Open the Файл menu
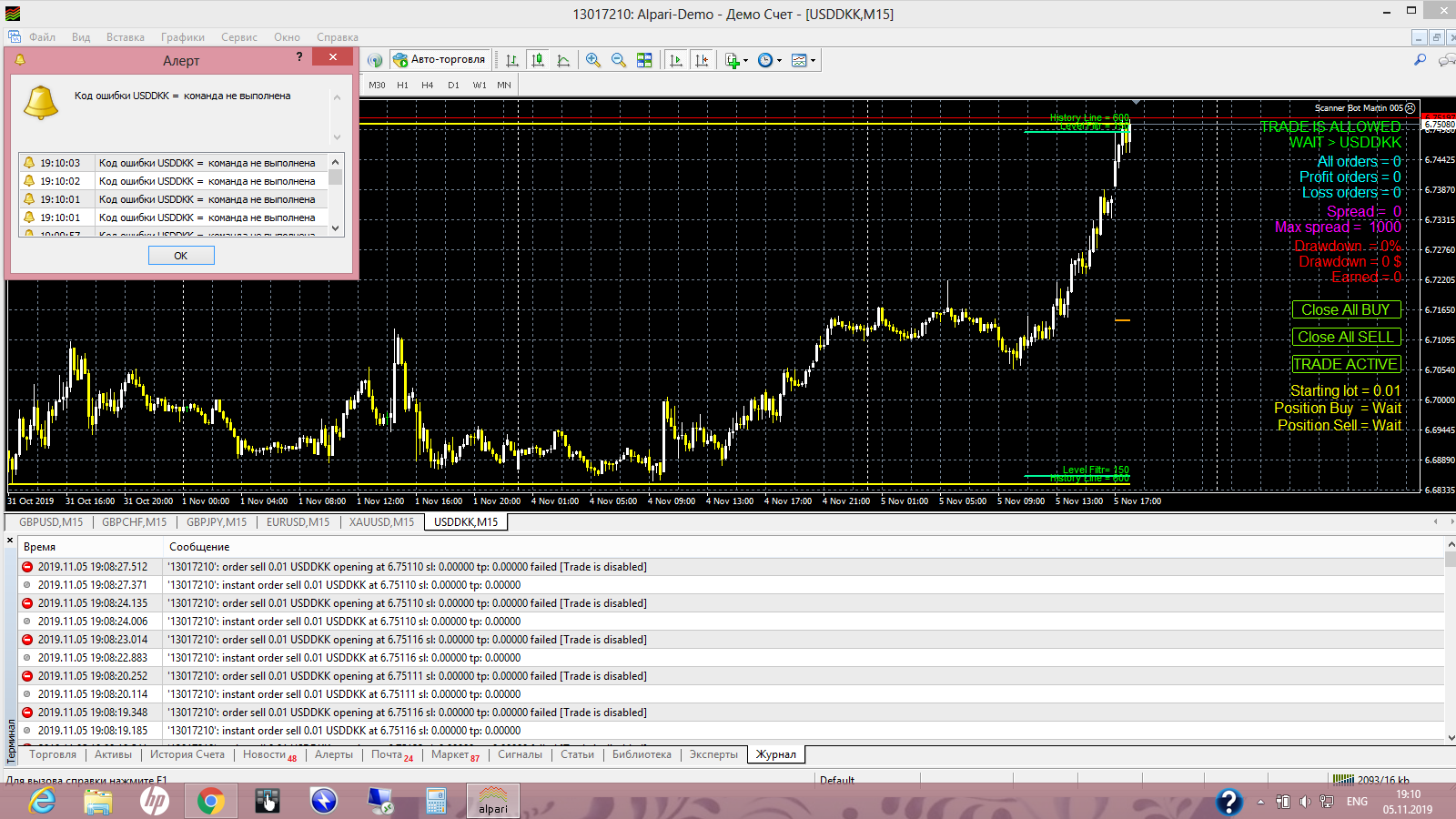Image resolution: width=1456 pixels, height=819 pixels. coord(43,37)
